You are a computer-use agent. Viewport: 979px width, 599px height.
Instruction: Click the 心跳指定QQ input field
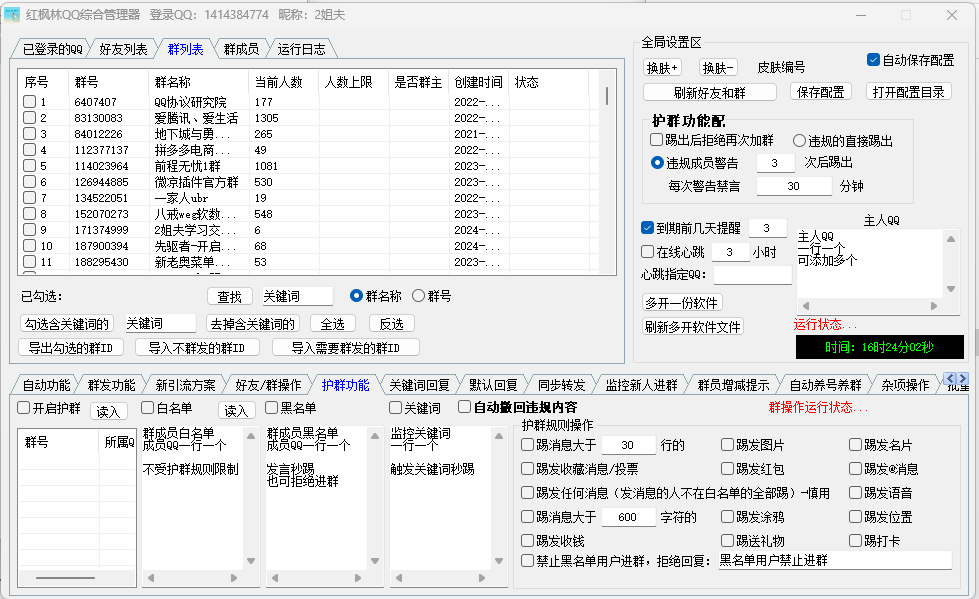(x=751, y=274)
